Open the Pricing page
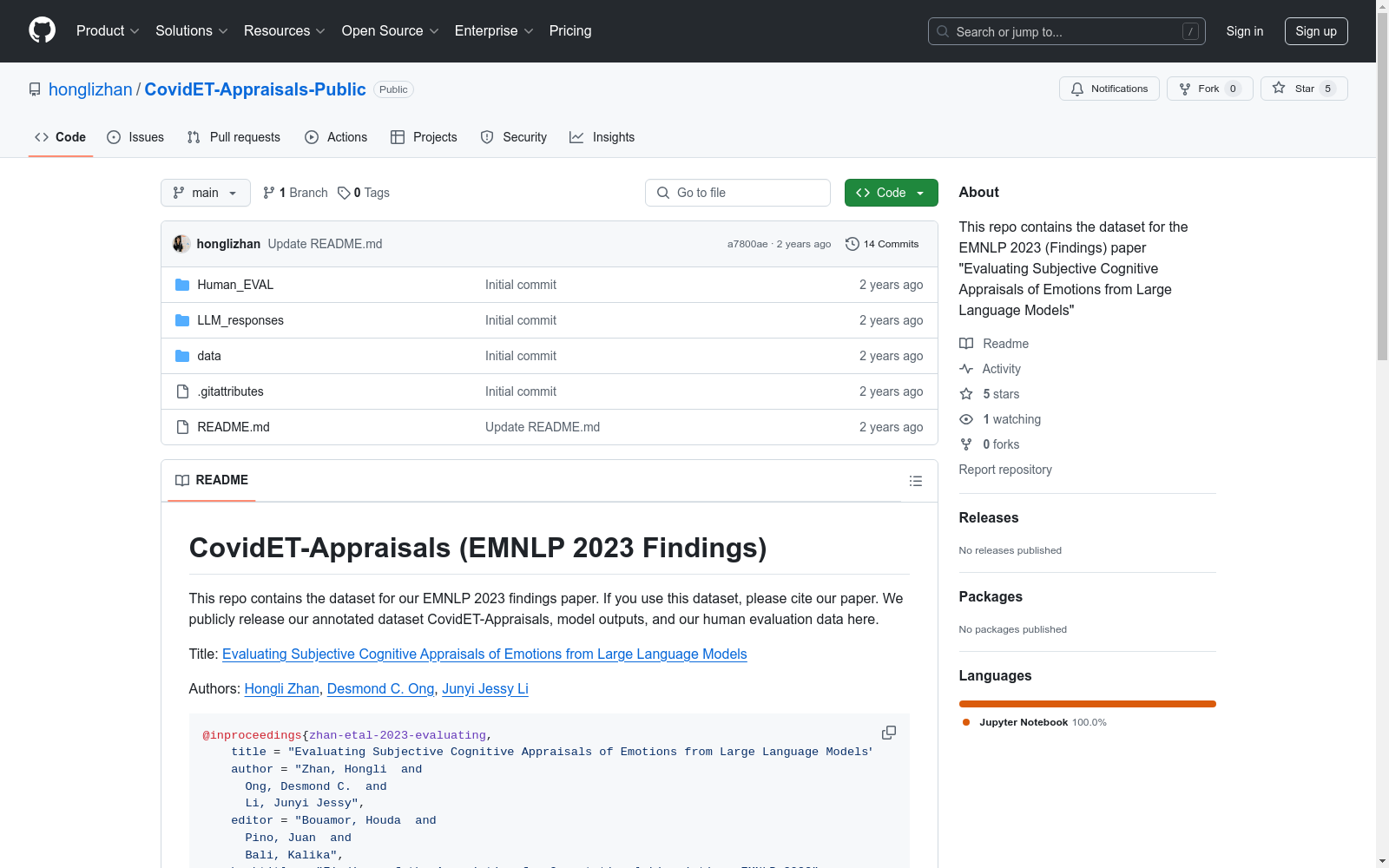The width and height of the screenshot is (1389, 868). (570, 31)
